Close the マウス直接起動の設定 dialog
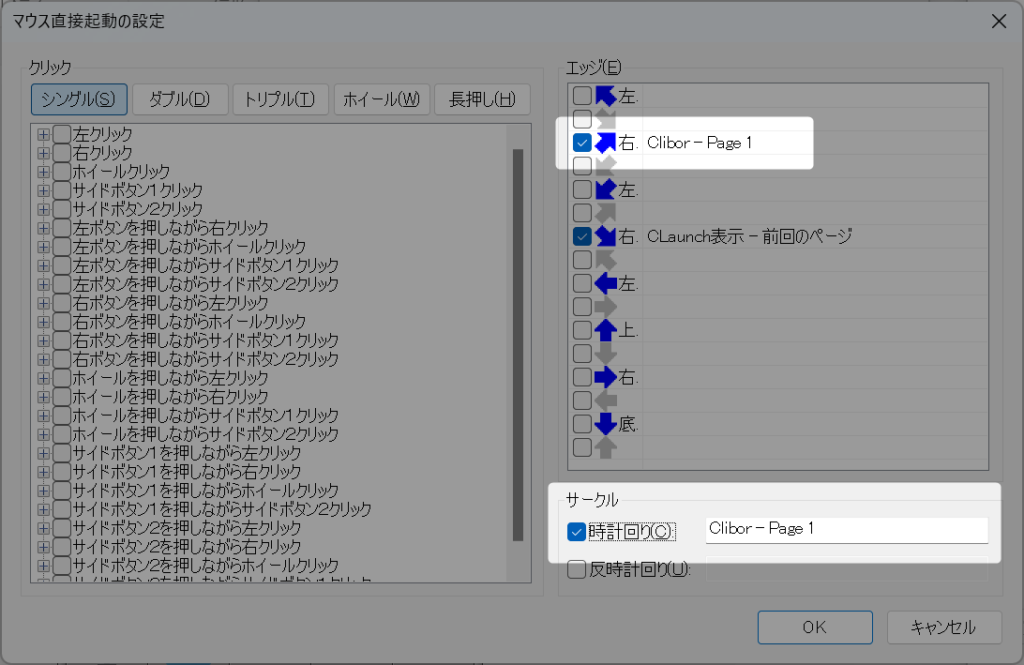Image resolution: width=1024 pixels, height=665 pixels. tap(999, 22)
